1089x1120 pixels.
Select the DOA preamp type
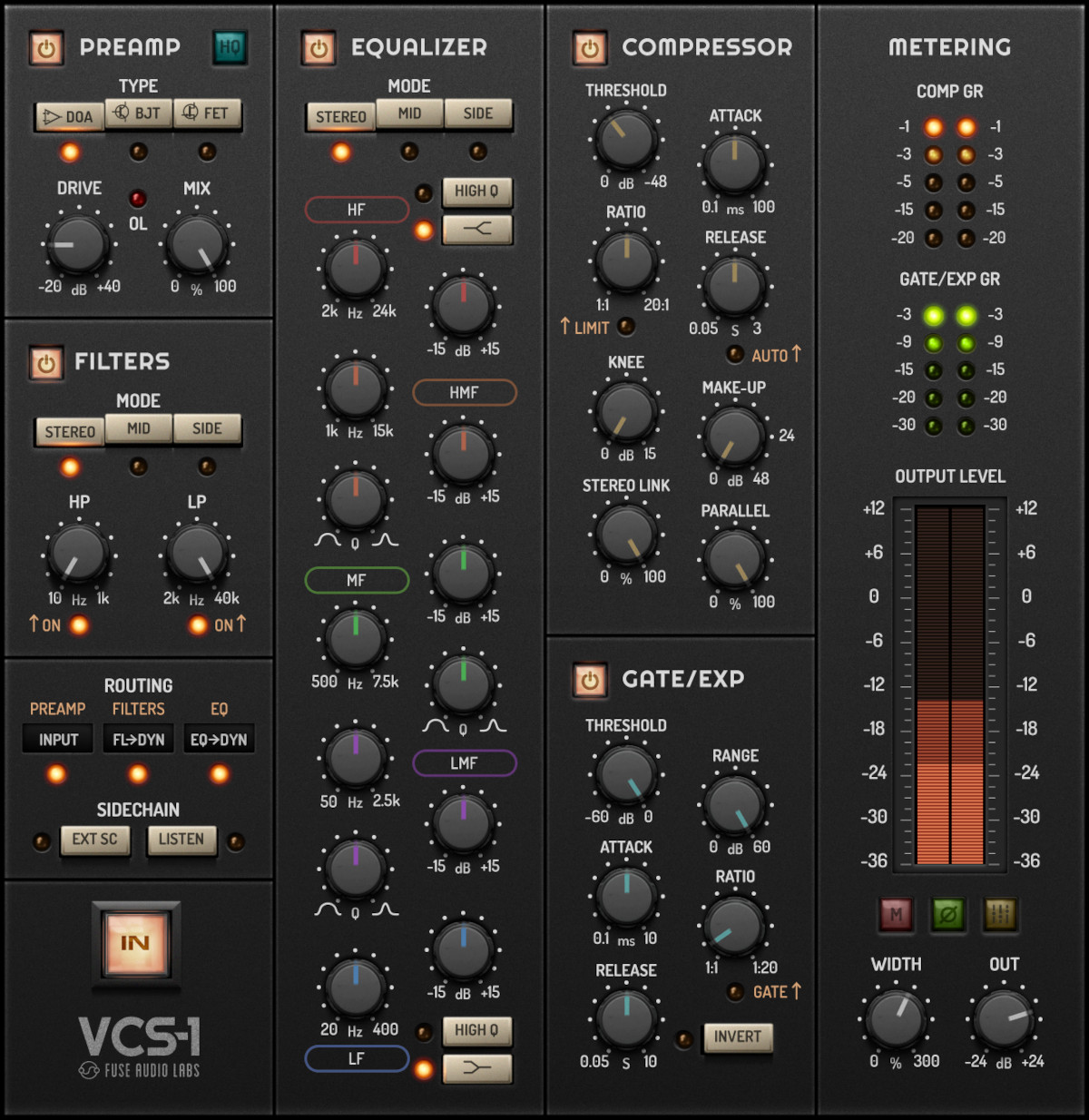pos(70,116)
